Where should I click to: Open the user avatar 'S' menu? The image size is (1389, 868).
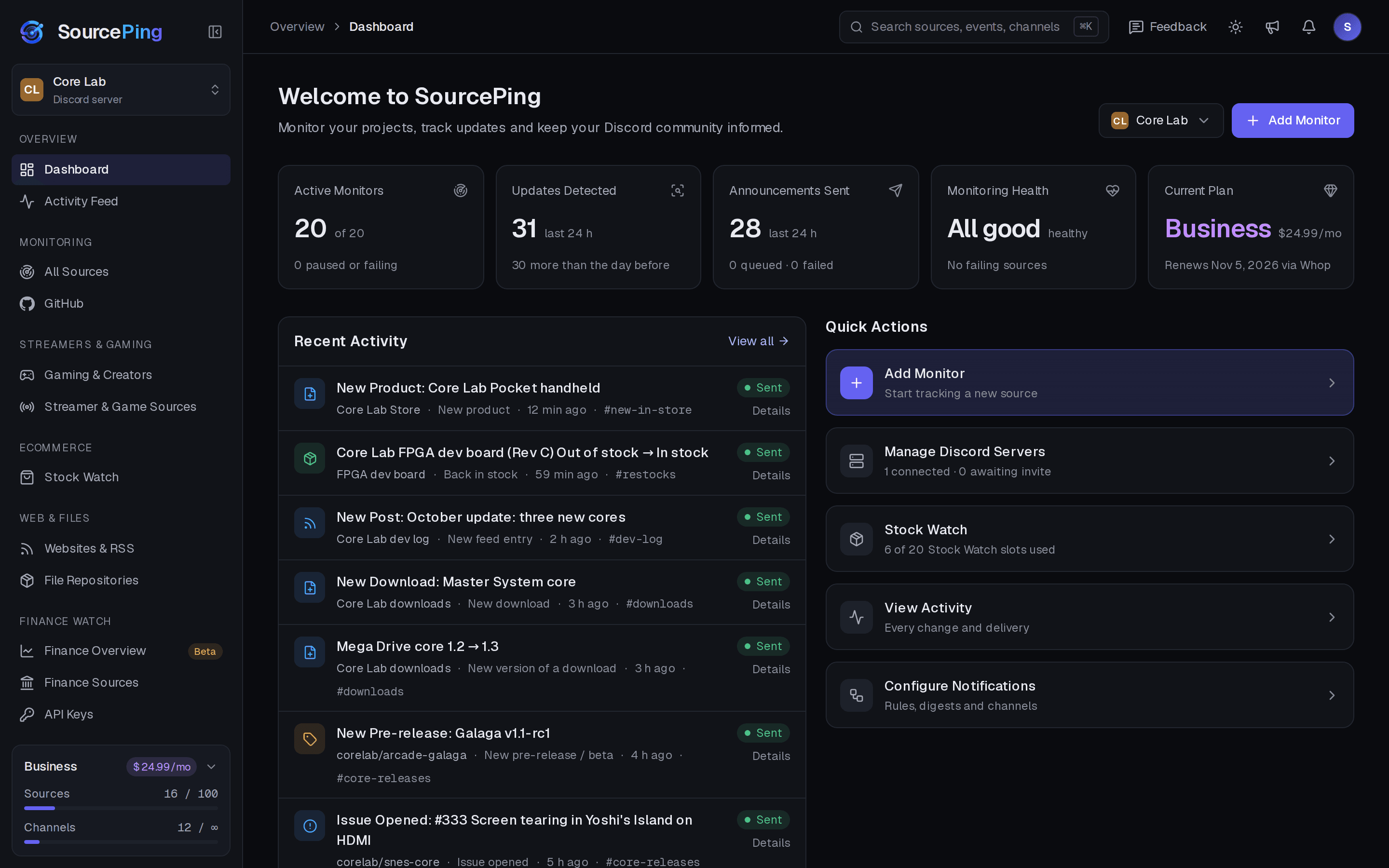1347,27
